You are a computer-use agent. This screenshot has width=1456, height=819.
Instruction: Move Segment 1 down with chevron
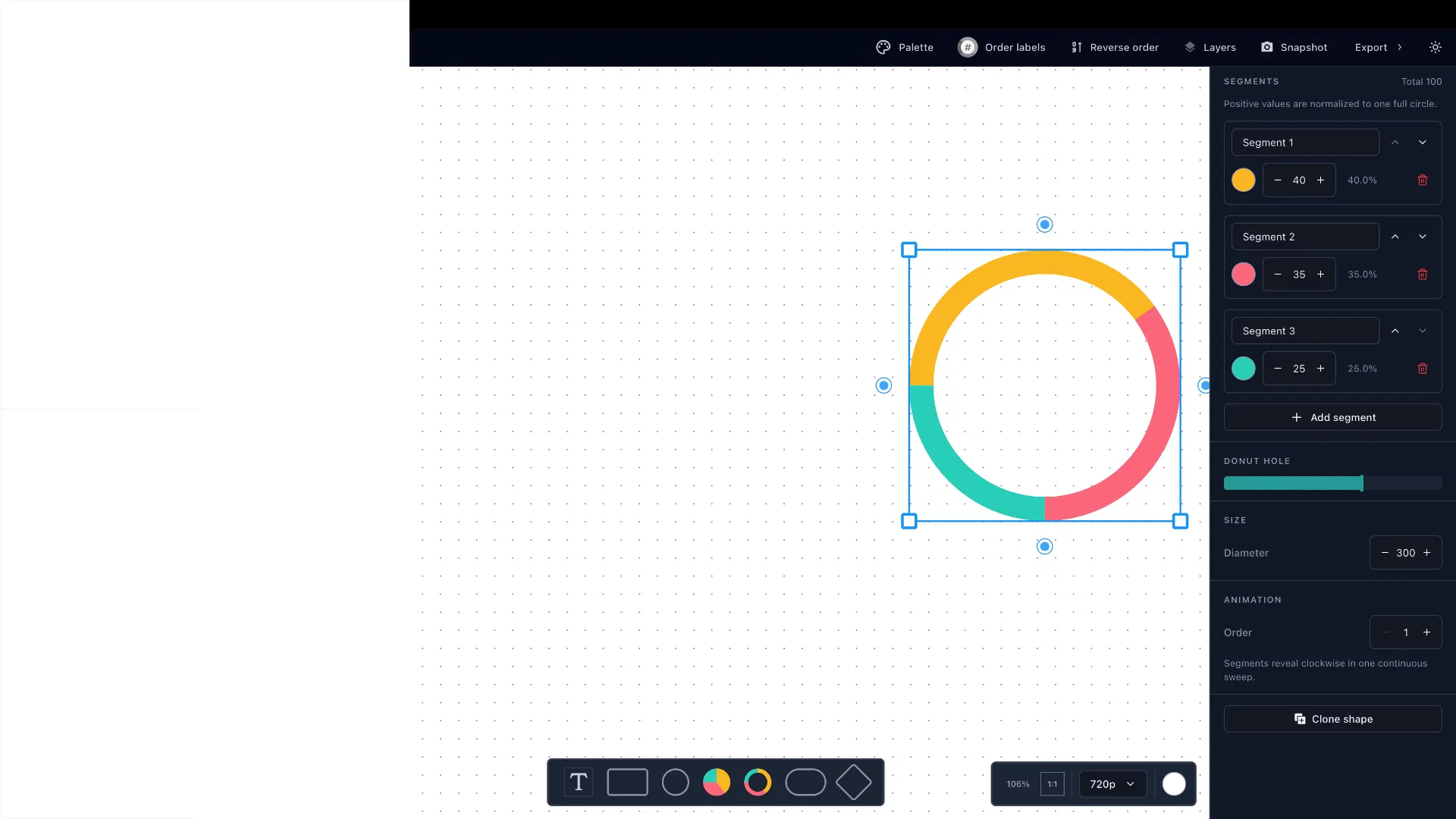tap(1423, 143)
